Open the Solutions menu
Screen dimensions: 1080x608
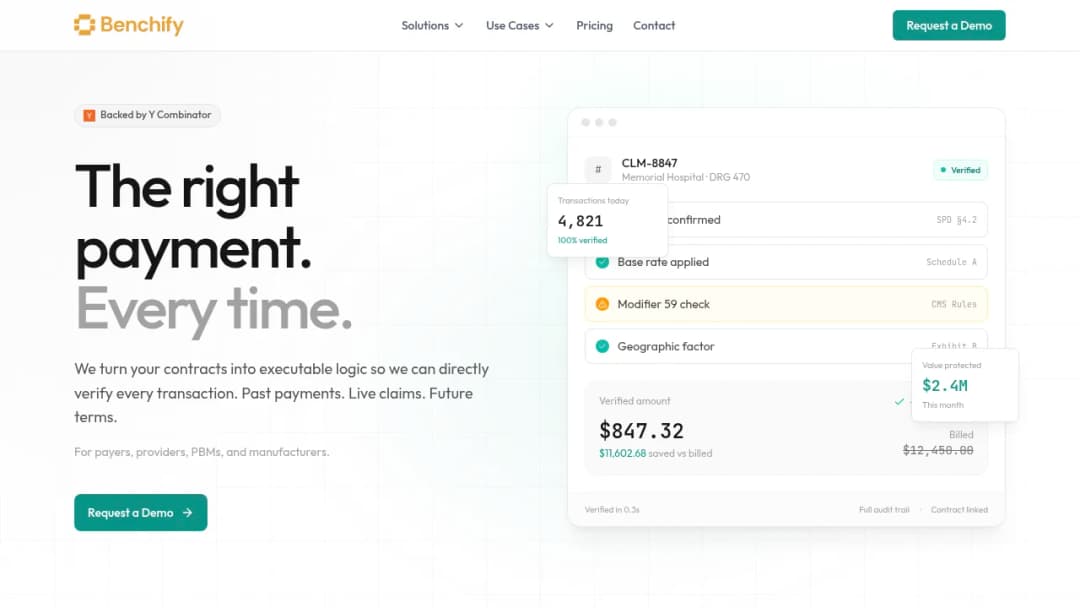pos(433,25)
